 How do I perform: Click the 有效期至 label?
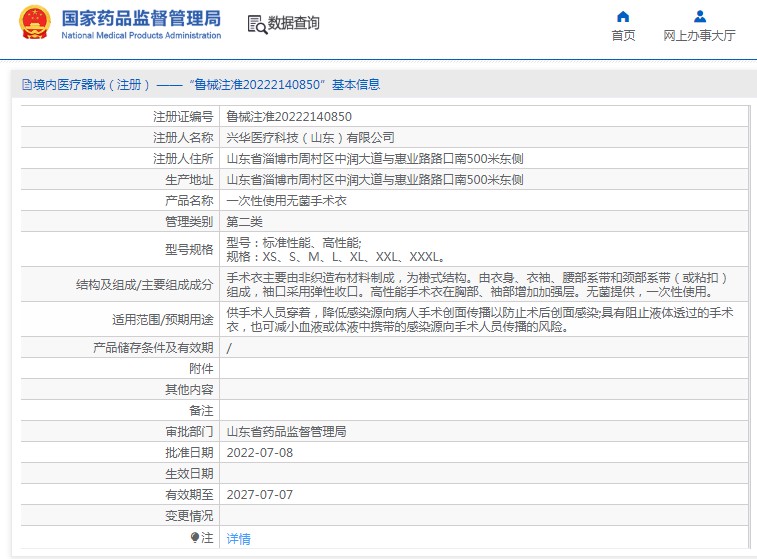click(189, 495)
